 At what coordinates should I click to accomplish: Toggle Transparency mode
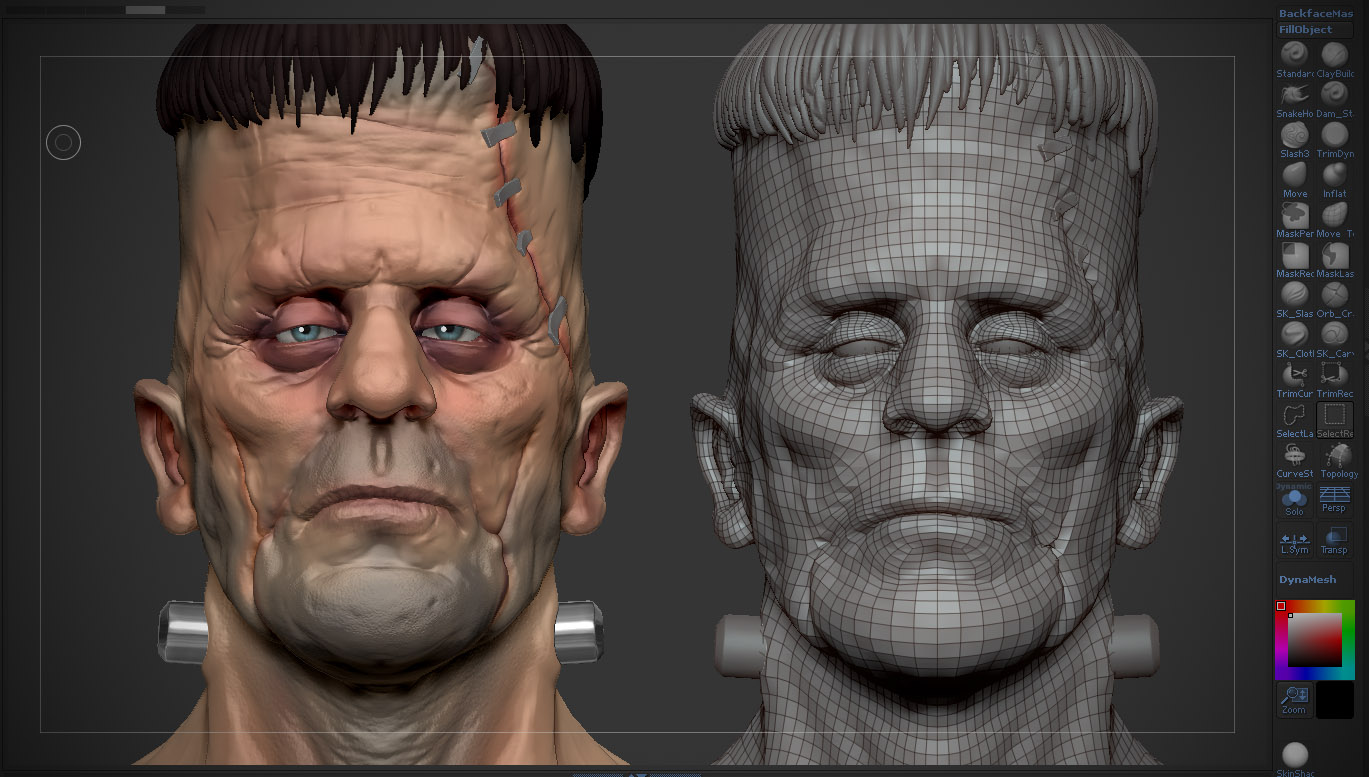[x=1335, y=540]
